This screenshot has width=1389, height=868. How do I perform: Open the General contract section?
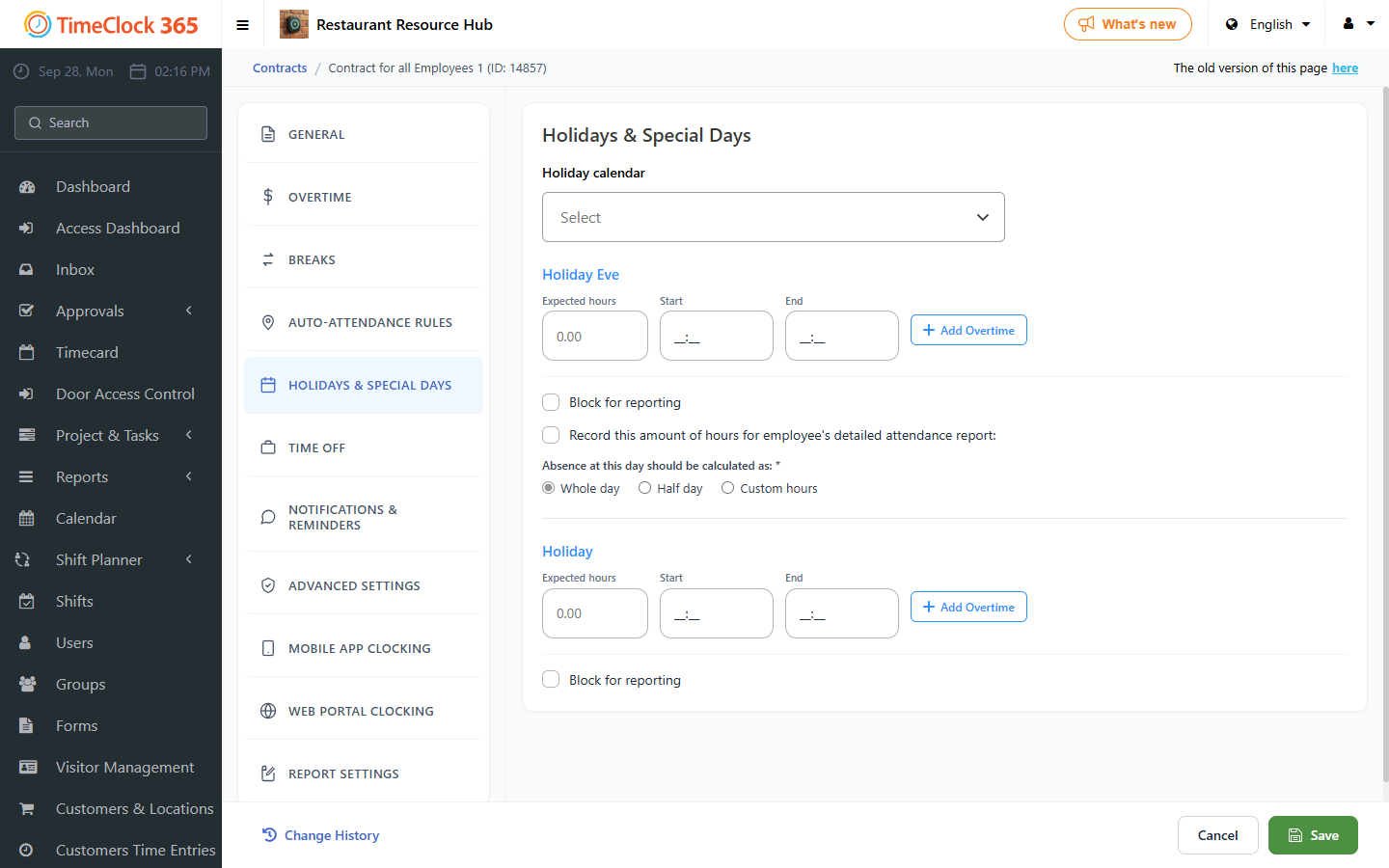(364, 134)
